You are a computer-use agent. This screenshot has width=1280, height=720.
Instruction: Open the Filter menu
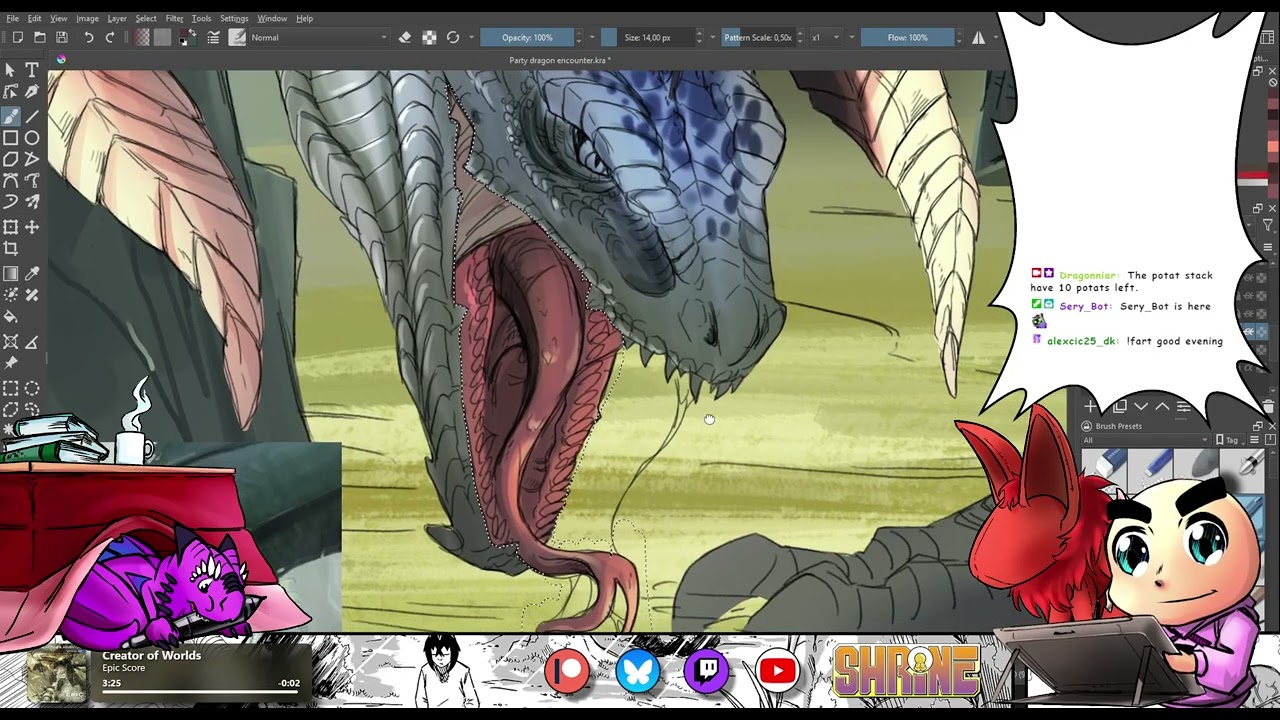pos(174,18)
